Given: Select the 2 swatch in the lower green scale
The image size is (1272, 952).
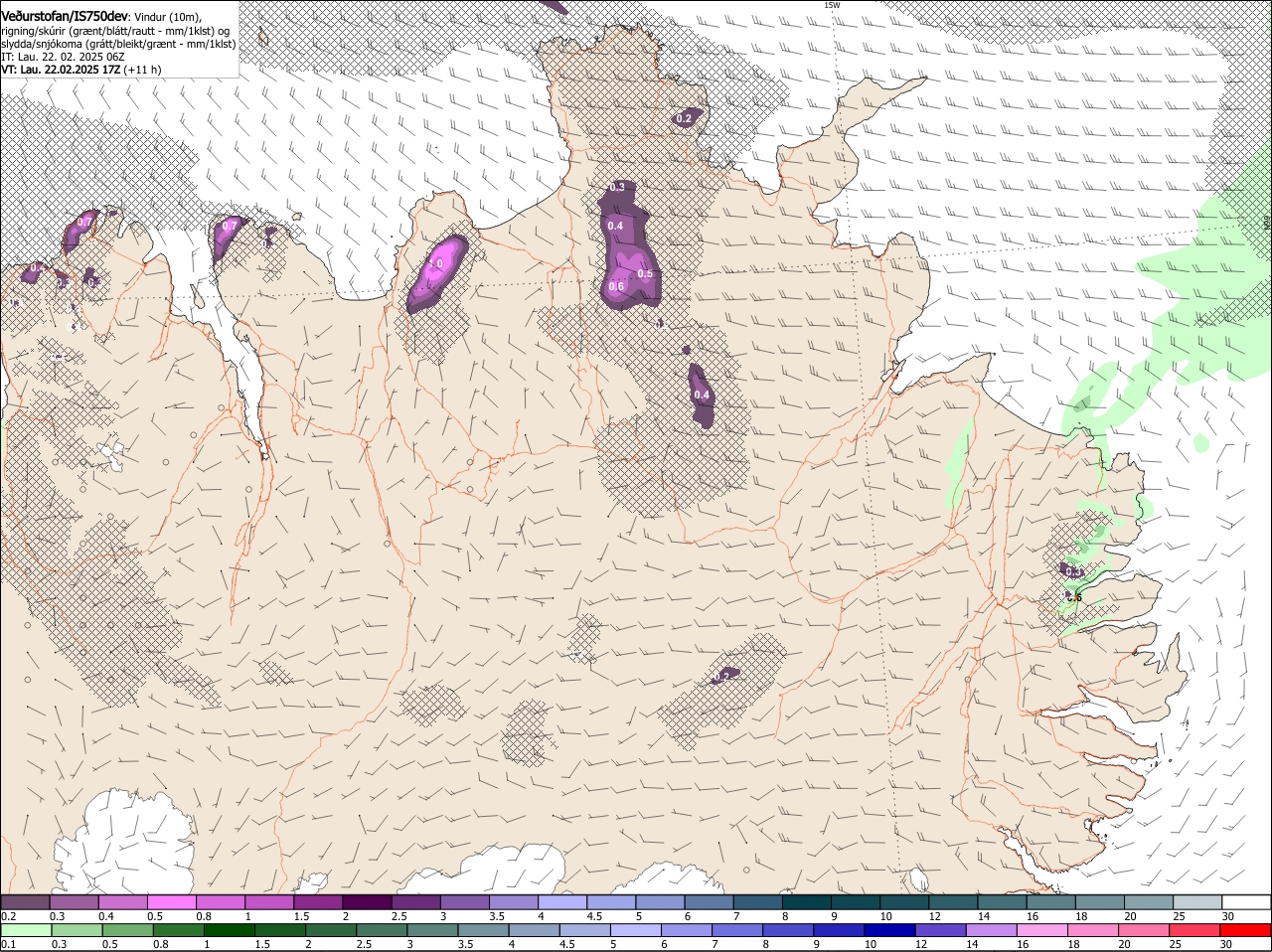Looking at the screenshot, I should [x=330, y=930].
